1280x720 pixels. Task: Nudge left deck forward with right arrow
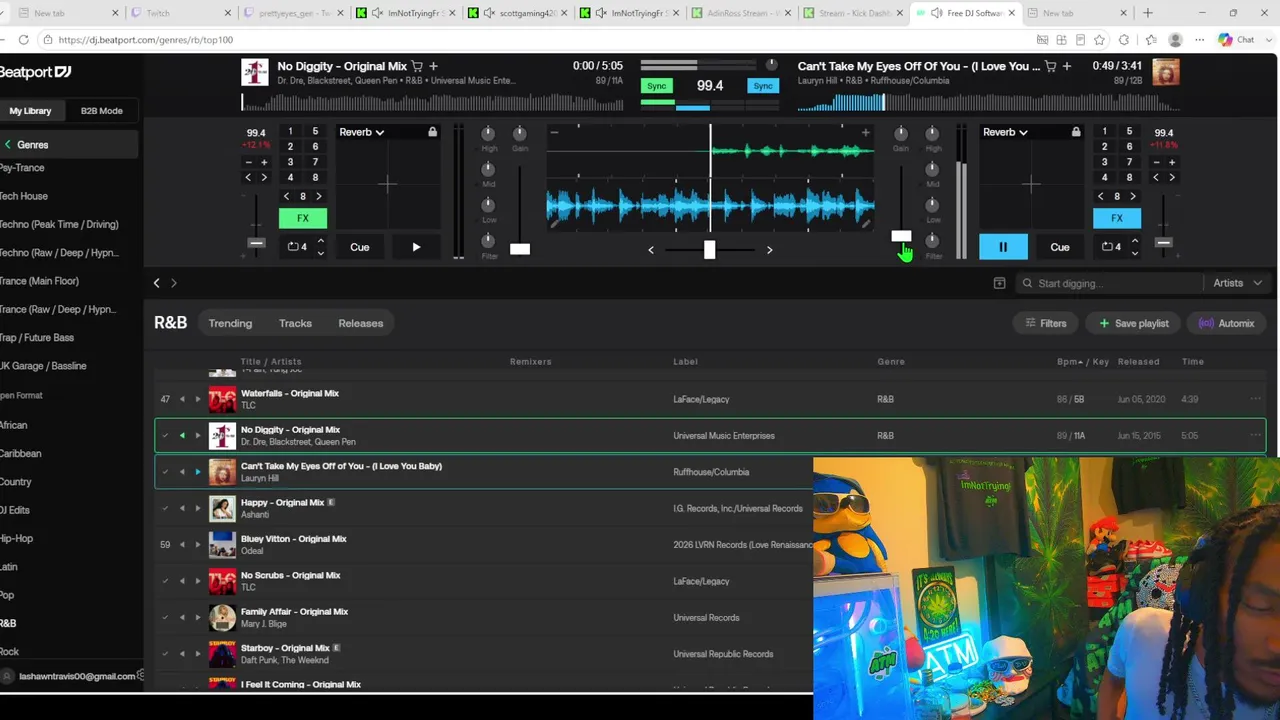click(264, 177)
